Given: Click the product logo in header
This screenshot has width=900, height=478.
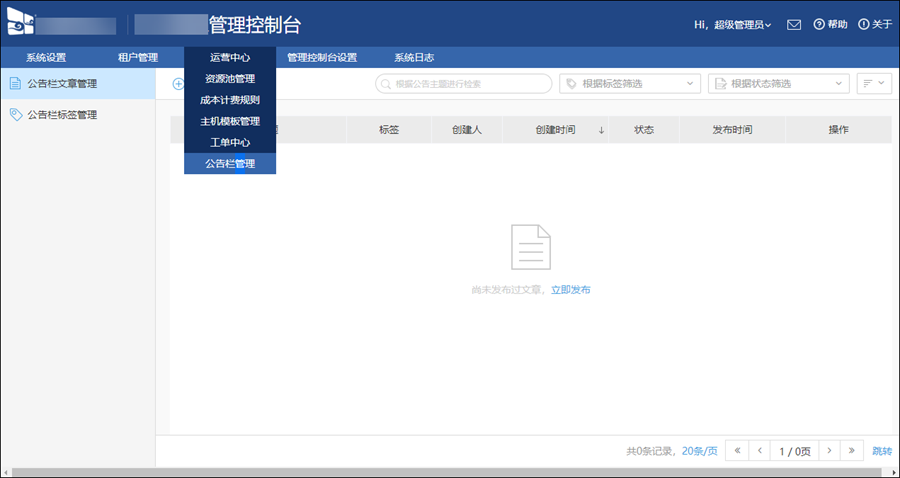Looking at the screenshot, I should 21,22.
